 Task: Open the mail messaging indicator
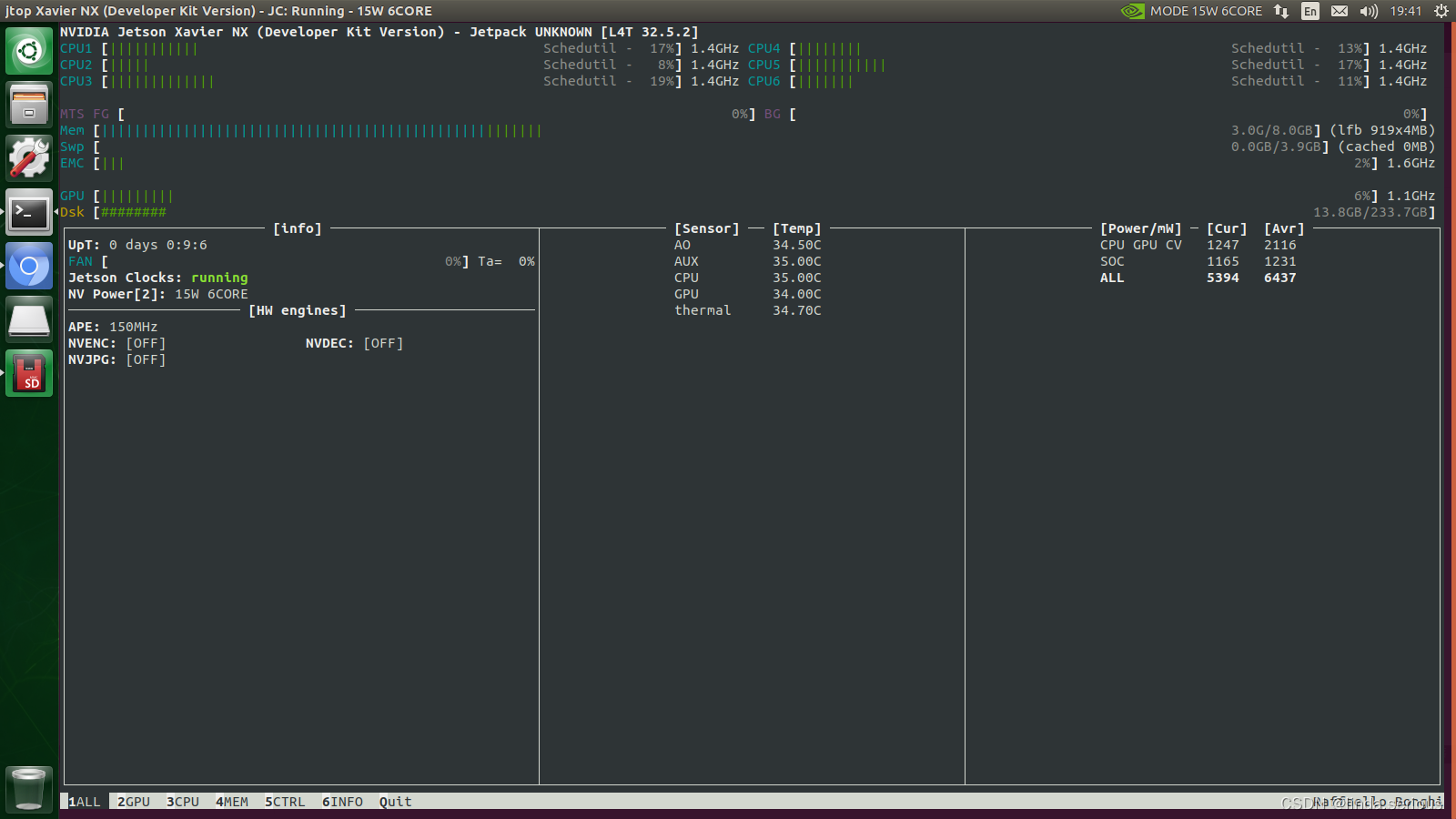[x=1340, y=11]
